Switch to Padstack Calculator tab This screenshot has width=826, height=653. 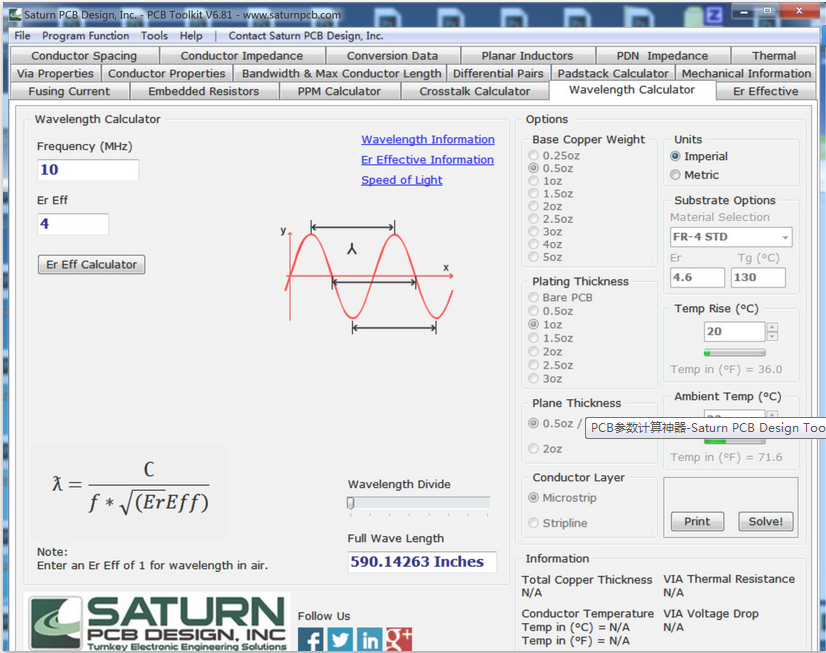[613, 73]
